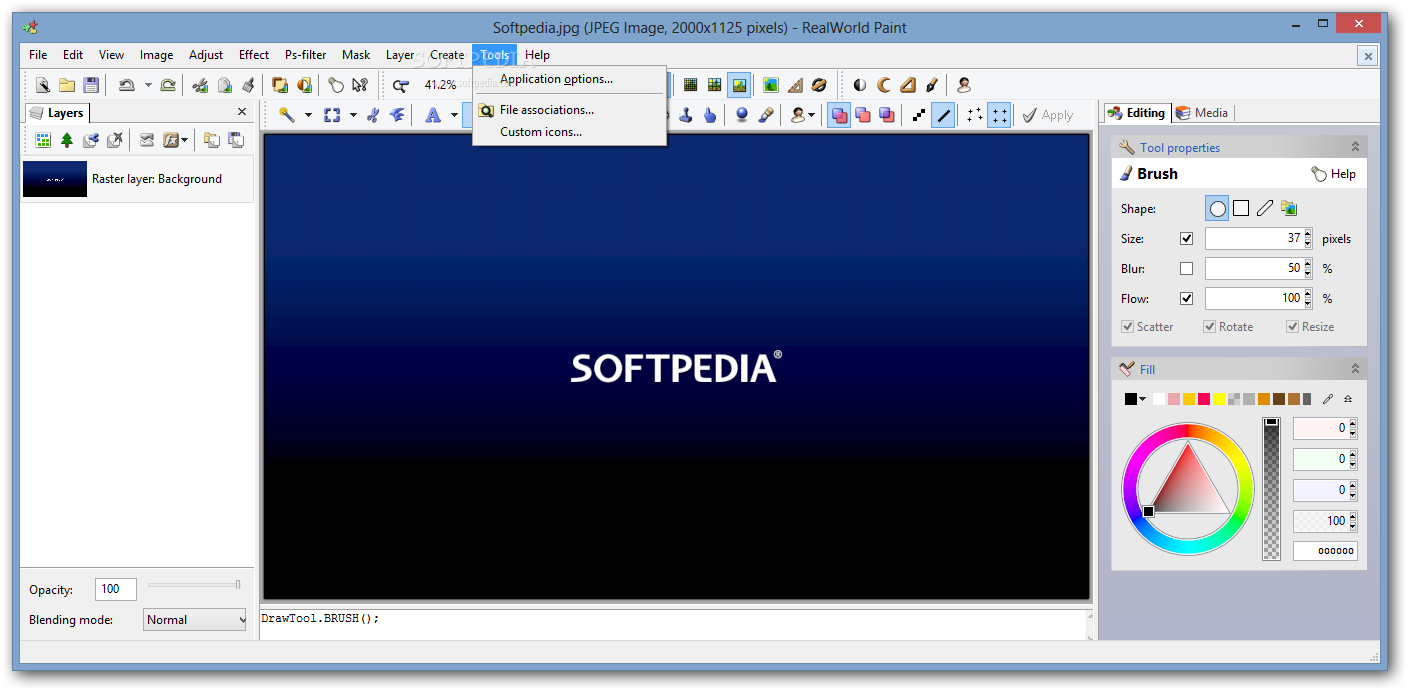Viewport: 1408px width, 691px height.
Task: Undo the last action with the undo arrow
Action: [126, 85]
